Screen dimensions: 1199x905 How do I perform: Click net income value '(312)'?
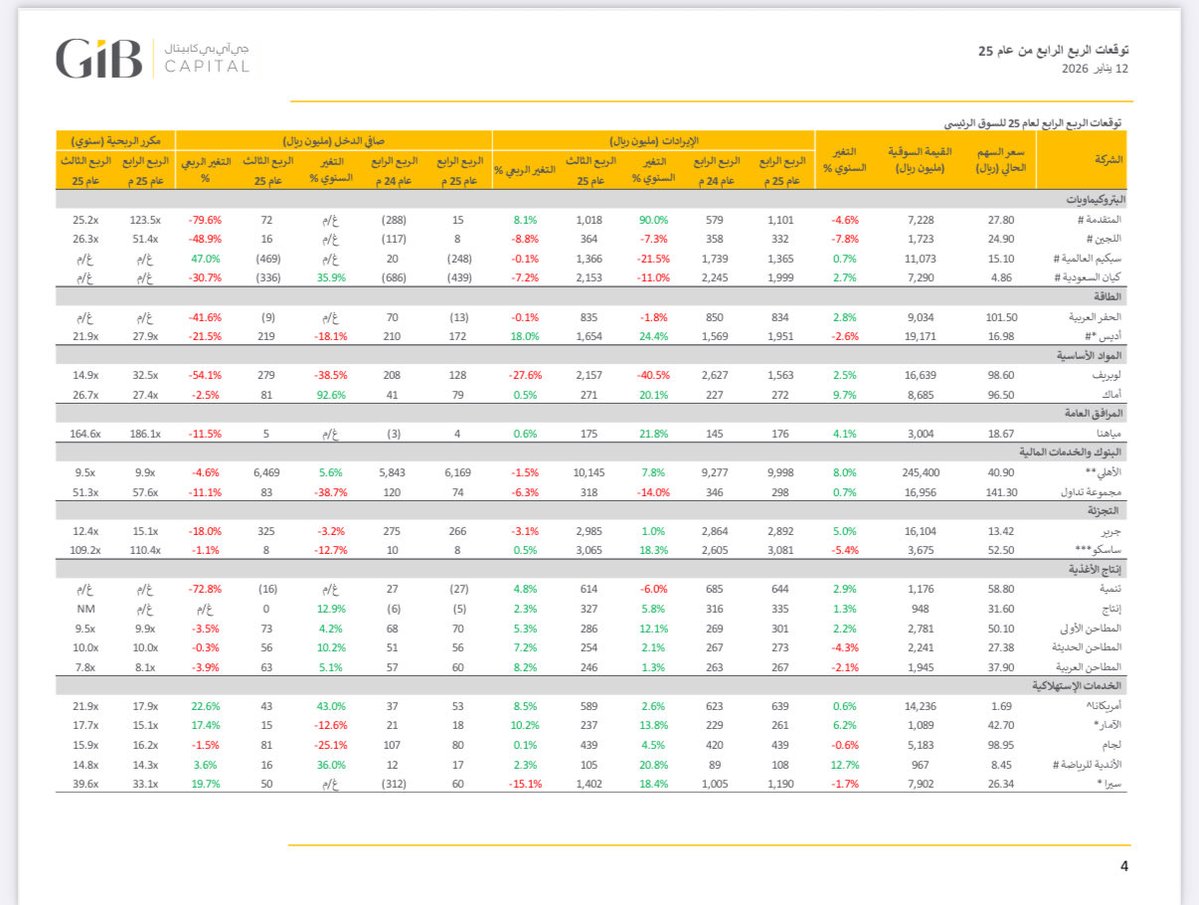(x=393, y=784)
